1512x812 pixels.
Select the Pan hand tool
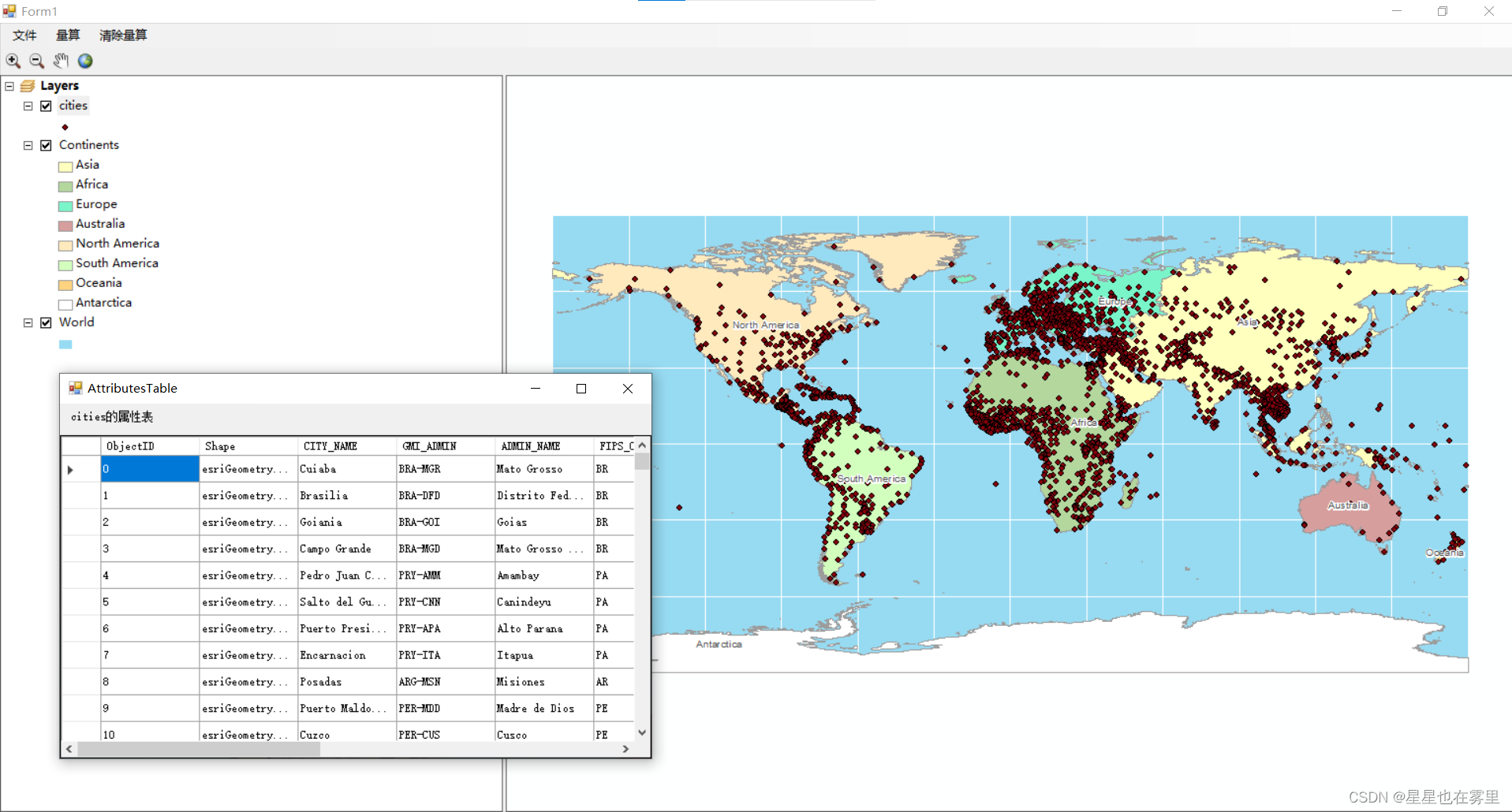pyautogui.click(x=61, y=61)
